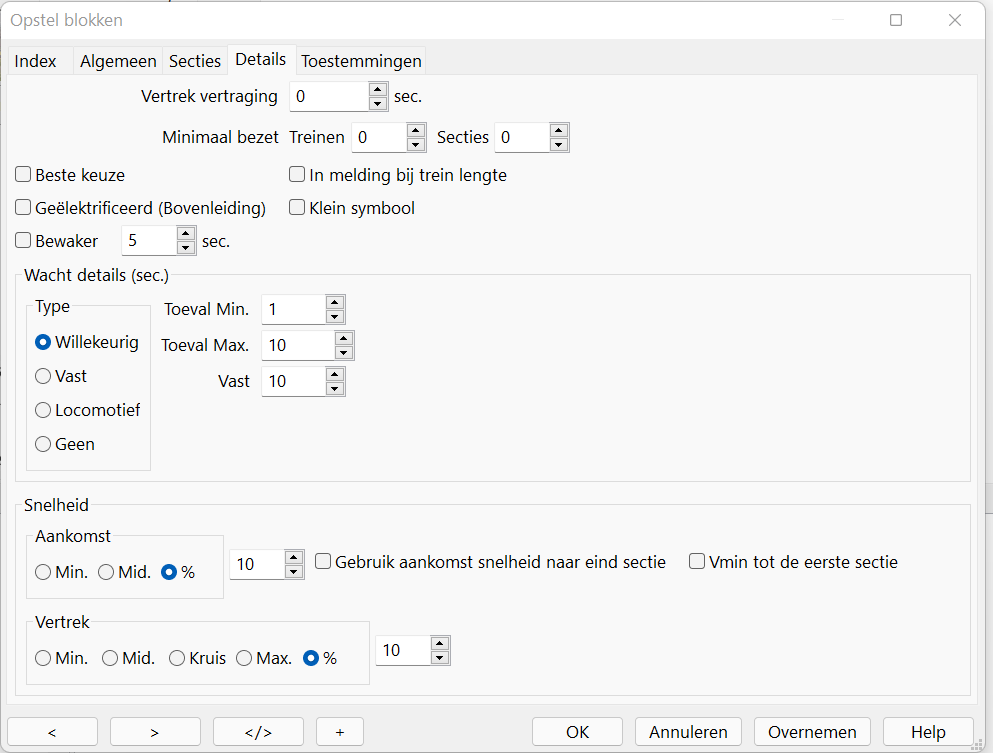Increase Aankomst percentage spinner value
993x753 pixels.
[294, 557]
